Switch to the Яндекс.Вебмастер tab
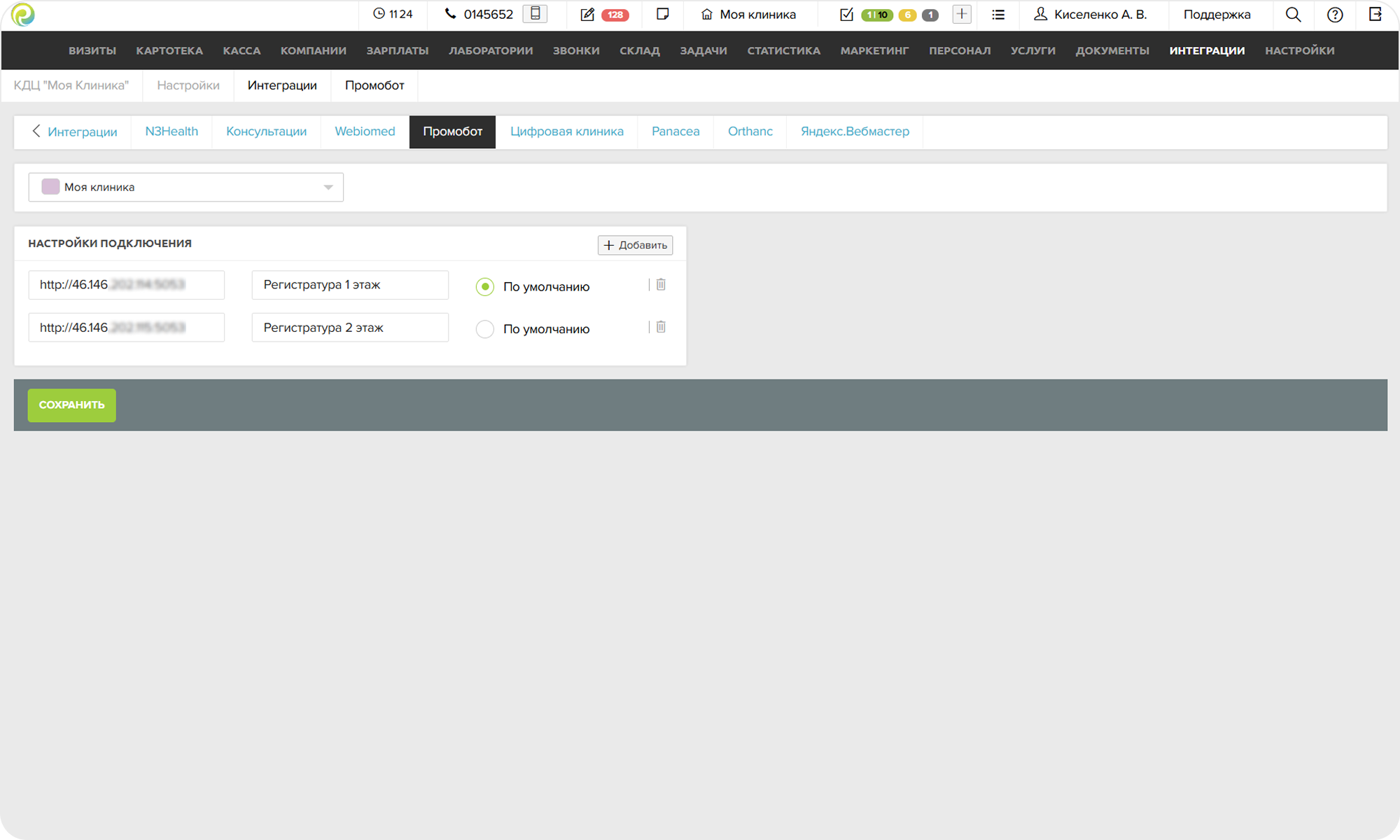 coord(855,132)
